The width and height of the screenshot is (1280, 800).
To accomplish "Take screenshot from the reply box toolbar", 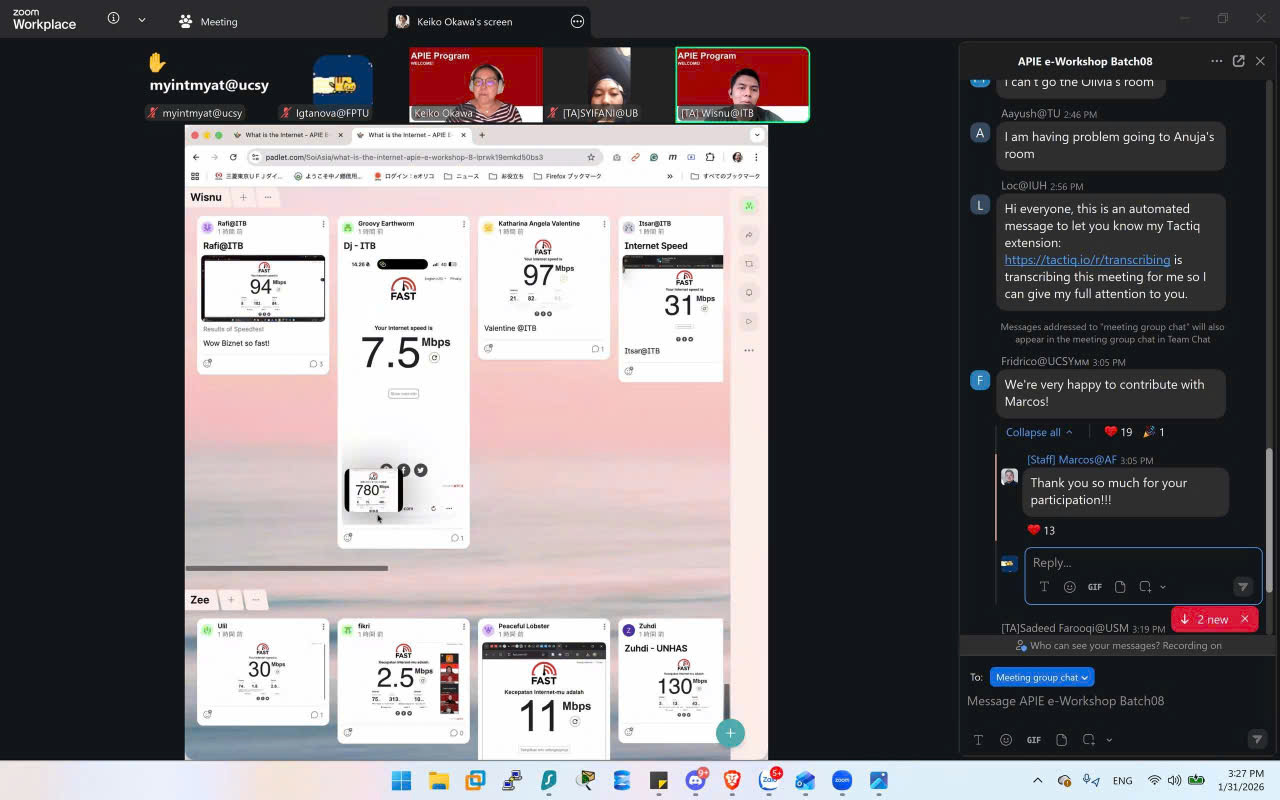I will [1145, 587].
